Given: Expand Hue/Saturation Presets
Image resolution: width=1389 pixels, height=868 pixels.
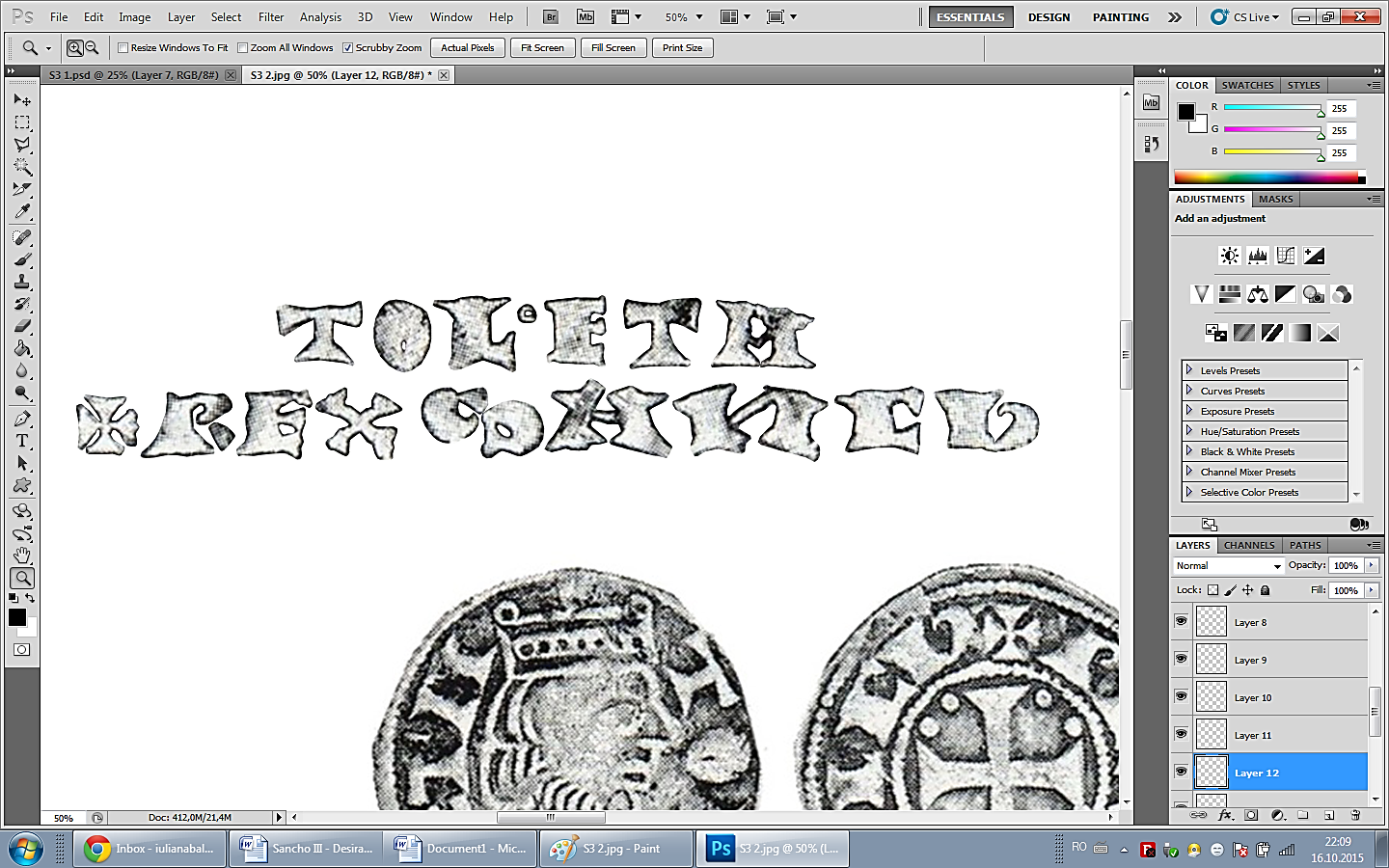Looking at the screenshot, I should pos(1189,431).
